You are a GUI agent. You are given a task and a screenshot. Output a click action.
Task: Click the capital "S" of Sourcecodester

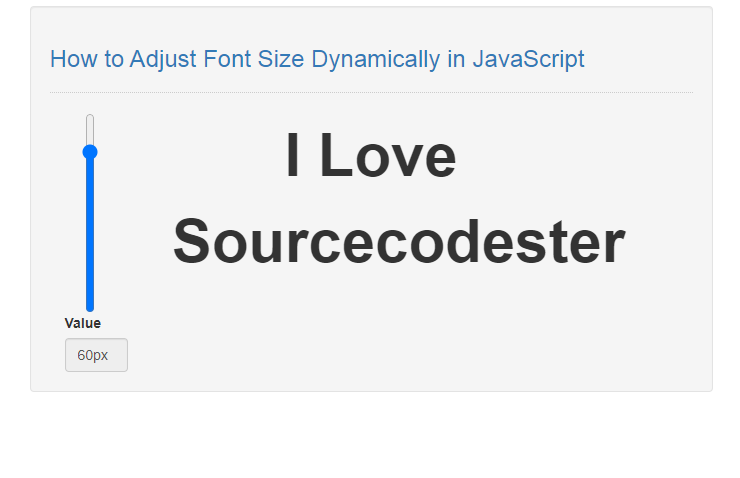195,242
